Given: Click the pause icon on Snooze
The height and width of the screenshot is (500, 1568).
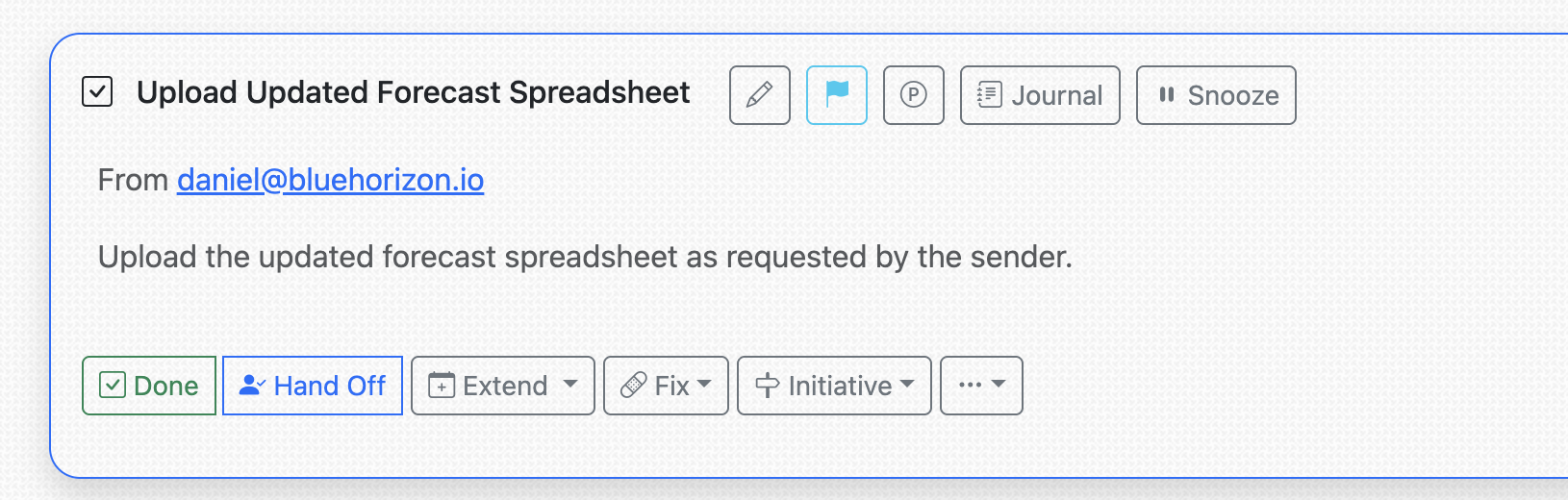Looking at the screenshot, I should [1166, 94].
